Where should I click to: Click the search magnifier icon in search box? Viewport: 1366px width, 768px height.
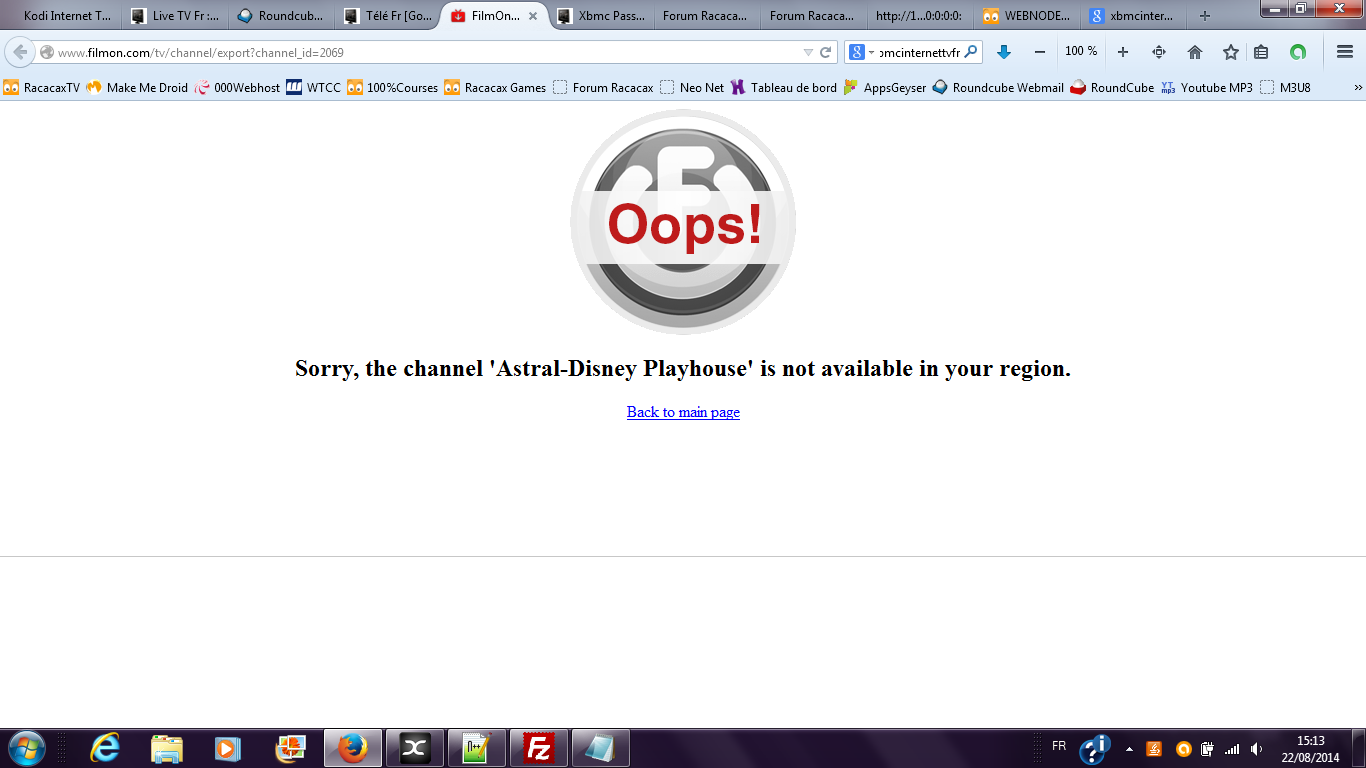click(970, 52)
